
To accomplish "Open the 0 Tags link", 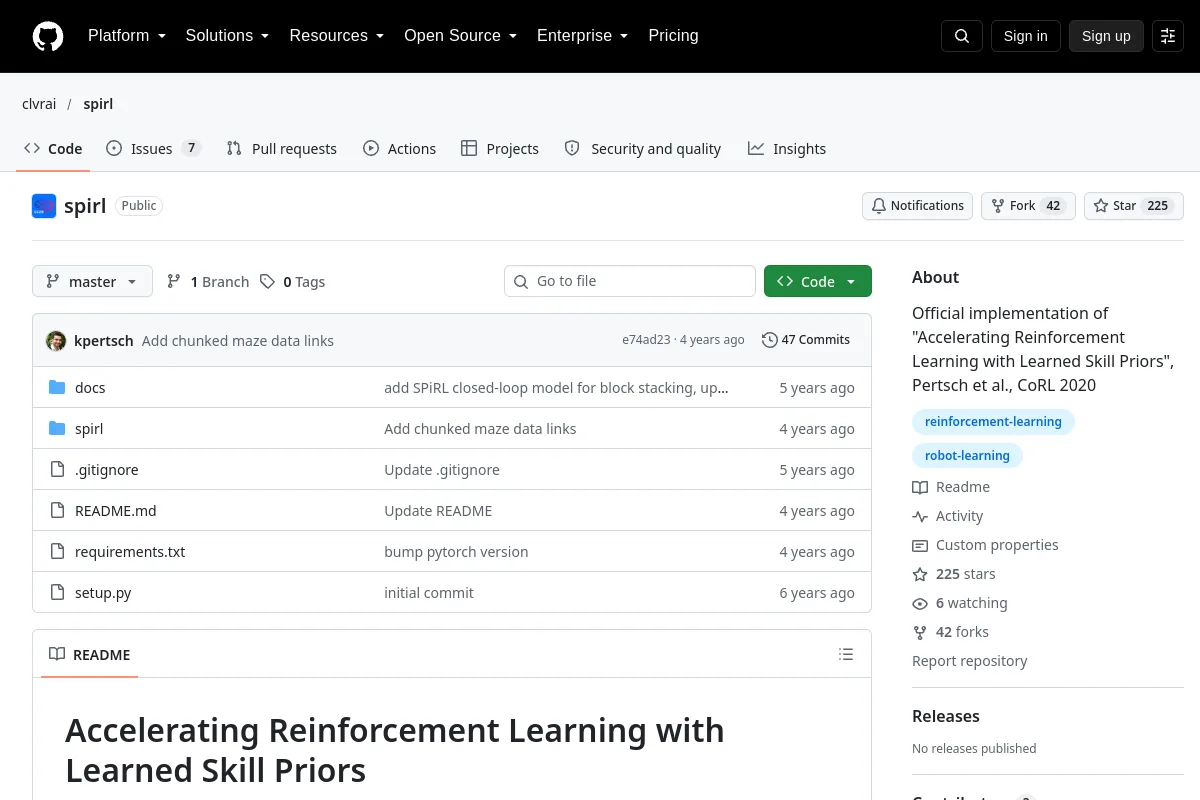I will click(x=292, y=282).
